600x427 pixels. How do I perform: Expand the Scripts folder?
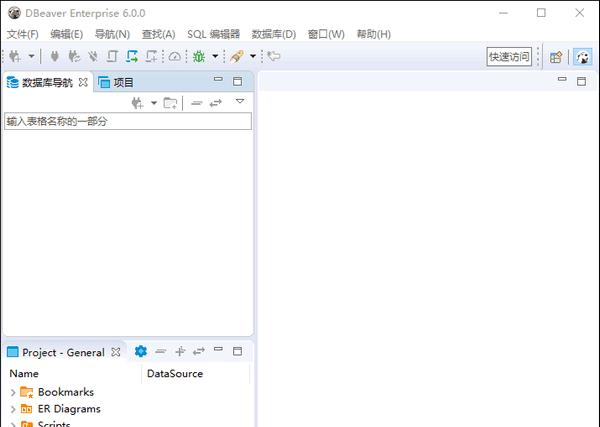[13, 424]
